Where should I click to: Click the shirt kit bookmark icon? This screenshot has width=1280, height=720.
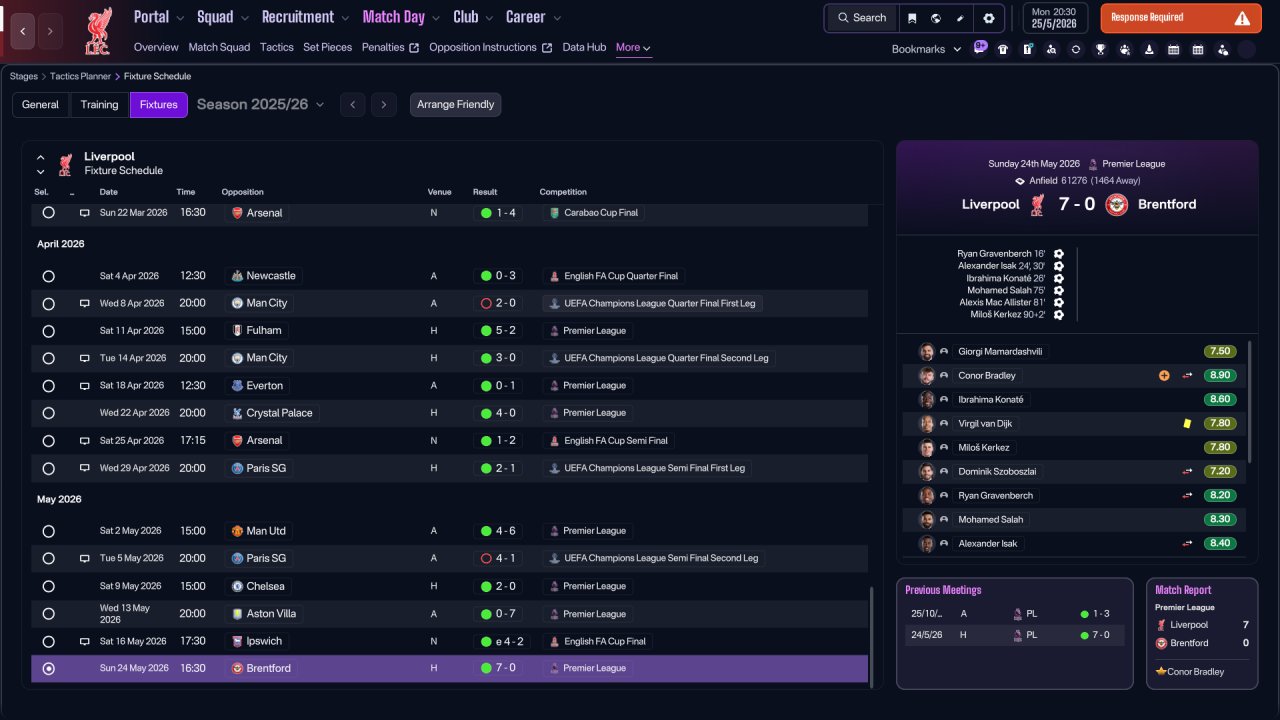(x=1003, y=49)
